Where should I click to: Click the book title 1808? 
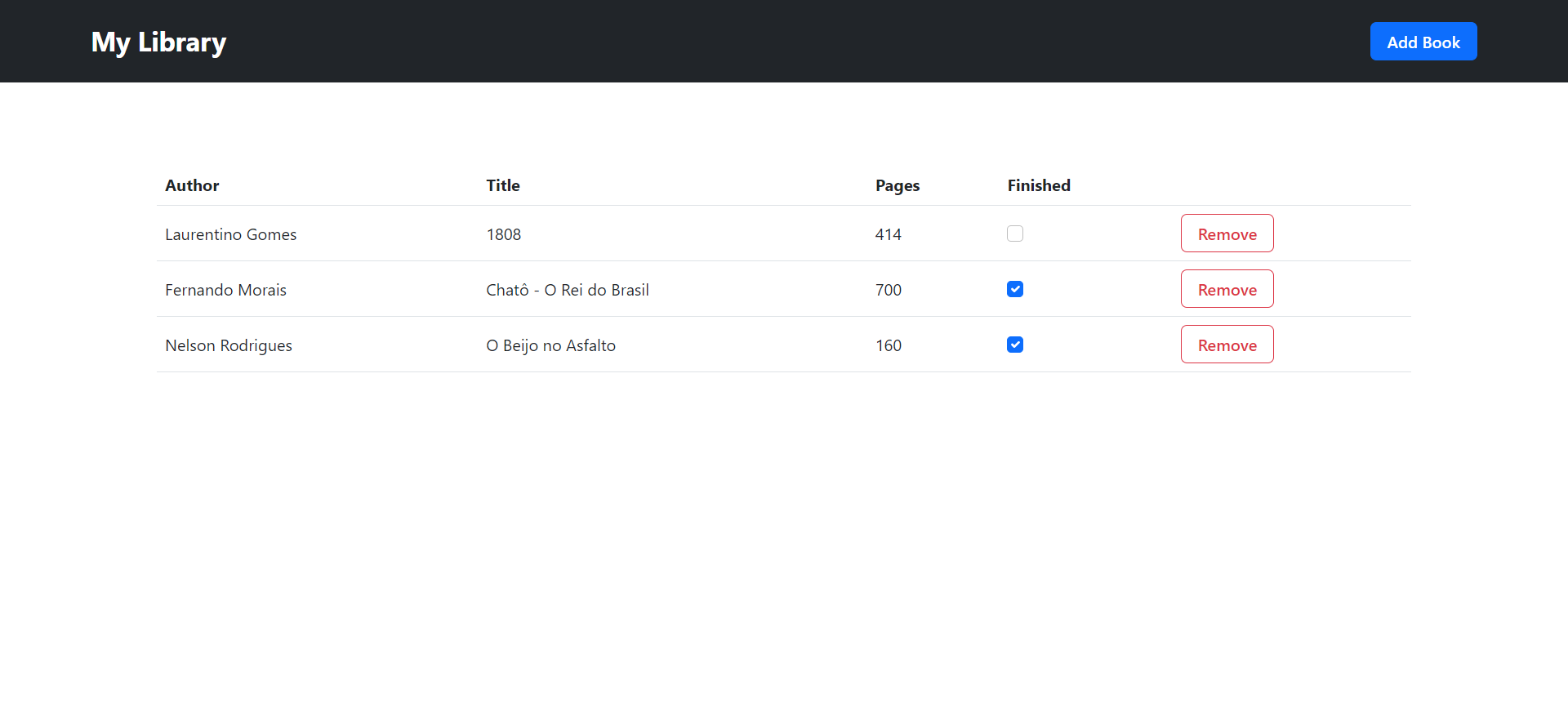click(x=503, y=234)
